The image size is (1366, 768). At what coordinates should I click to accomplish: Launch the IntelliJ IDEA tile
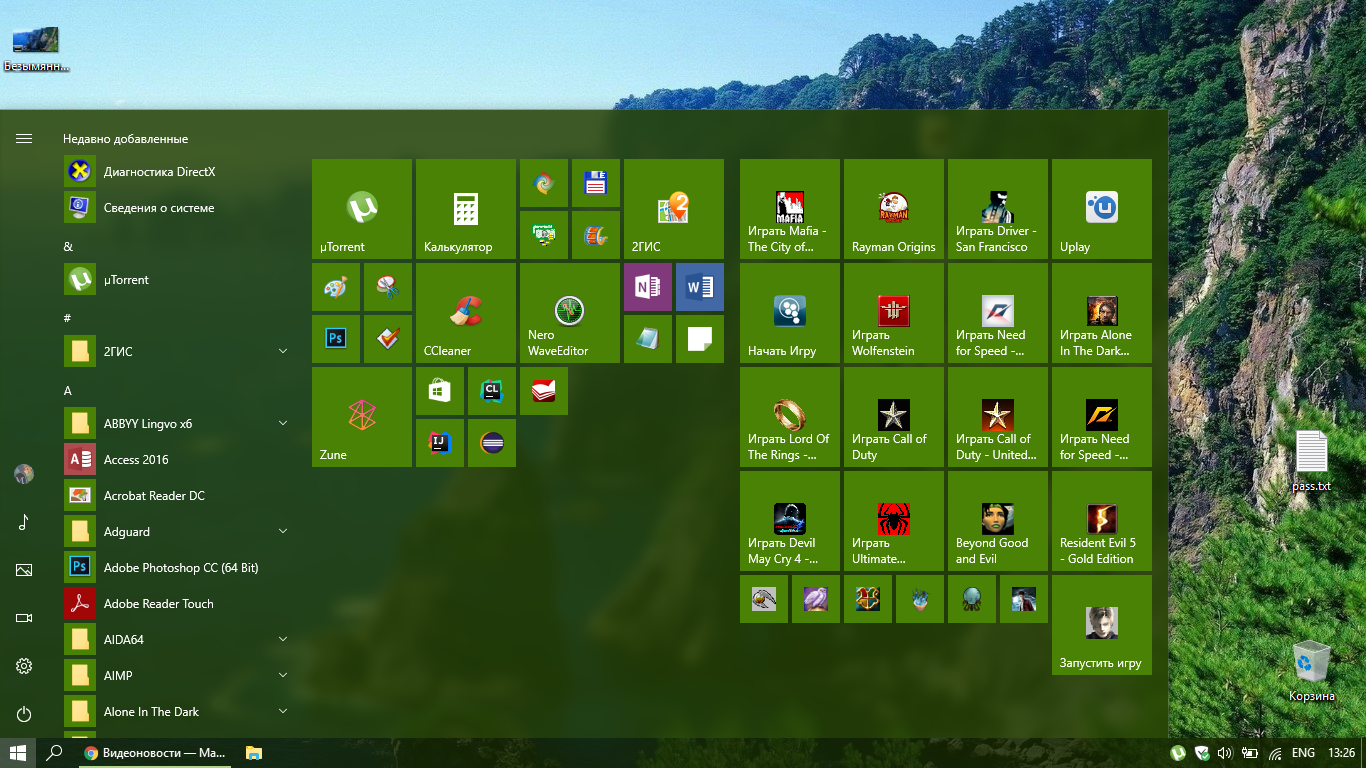click(440, 443)
